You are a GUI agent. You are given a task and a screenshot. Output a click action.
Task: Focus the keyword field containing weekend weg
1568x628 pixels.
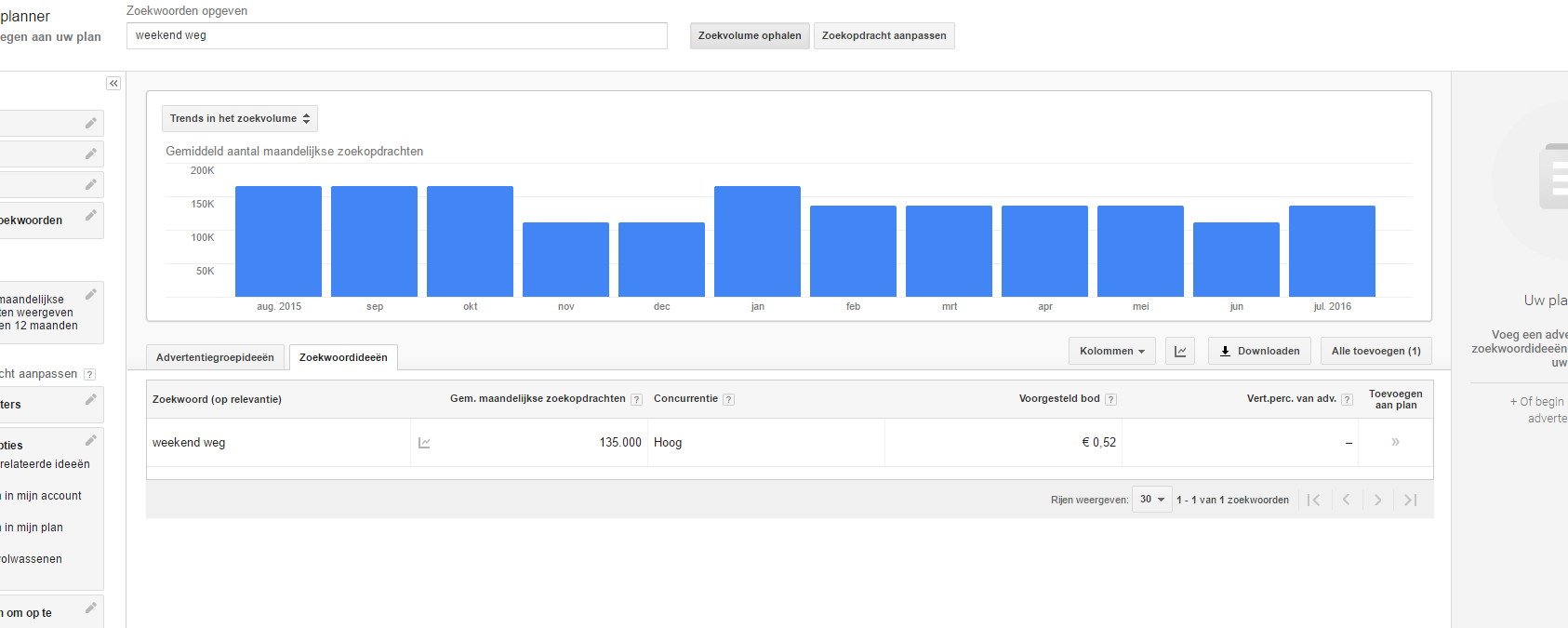click(397, 35)
